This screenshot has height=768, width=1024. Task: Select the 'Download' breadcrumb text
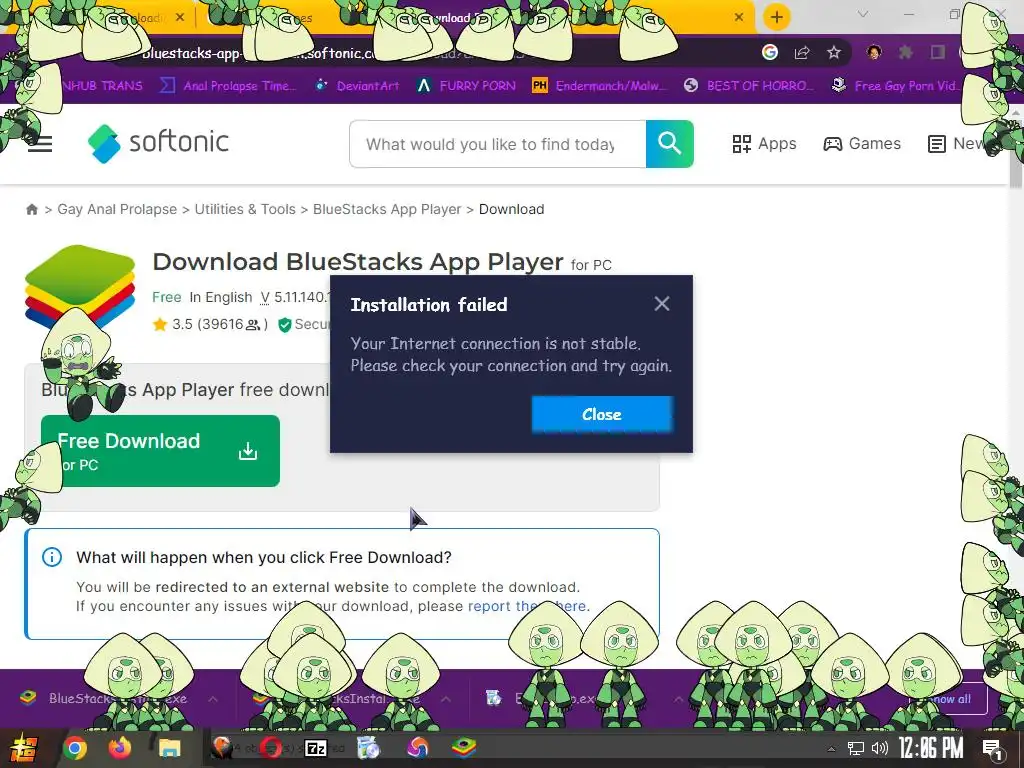[x=511, y=209]
